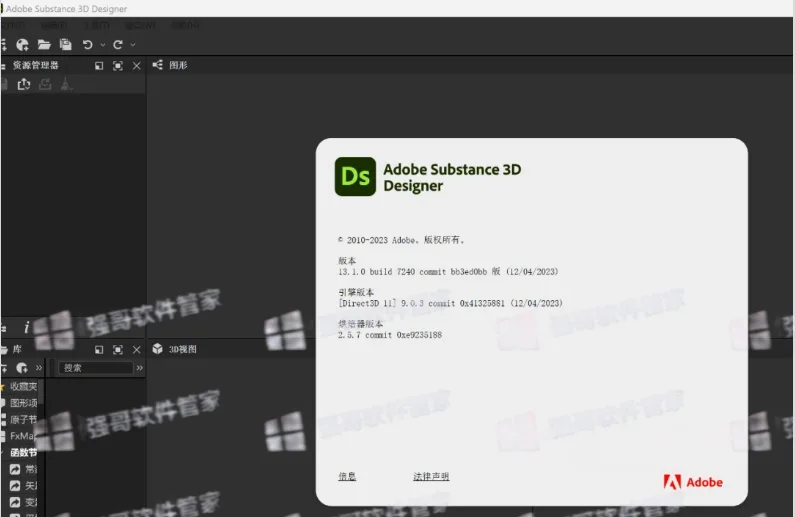Image resolution: width=795 pixels, height=517 pixels.
Task: Click the arrow icon beside 变 item
Action: (x=15, y=502)
